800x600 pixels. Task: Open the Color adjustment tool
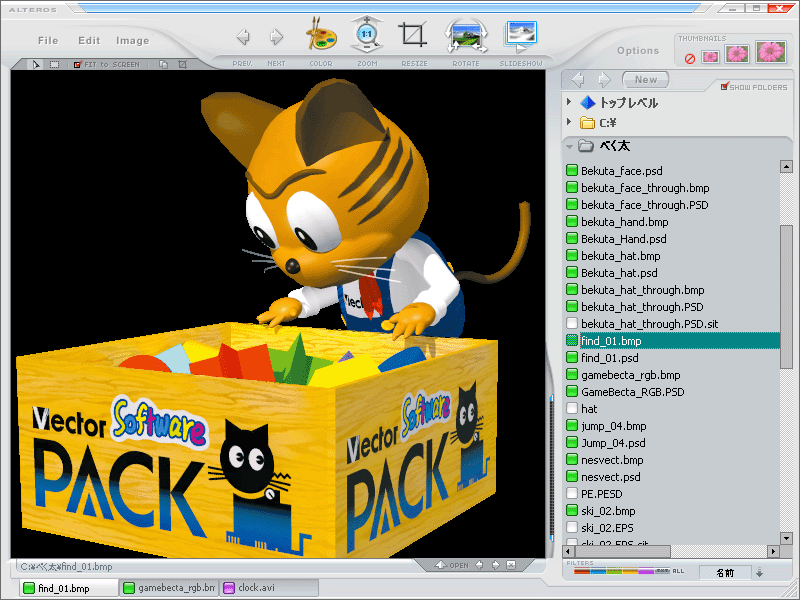[x=321, y=35]
